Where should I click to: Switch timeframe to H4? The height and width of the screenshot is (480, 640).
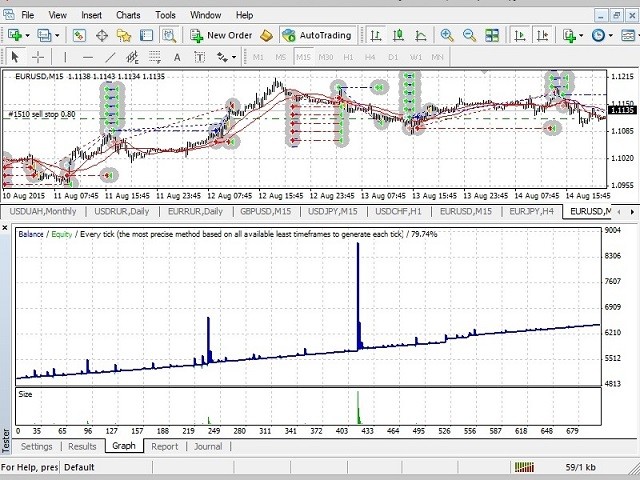370,57
